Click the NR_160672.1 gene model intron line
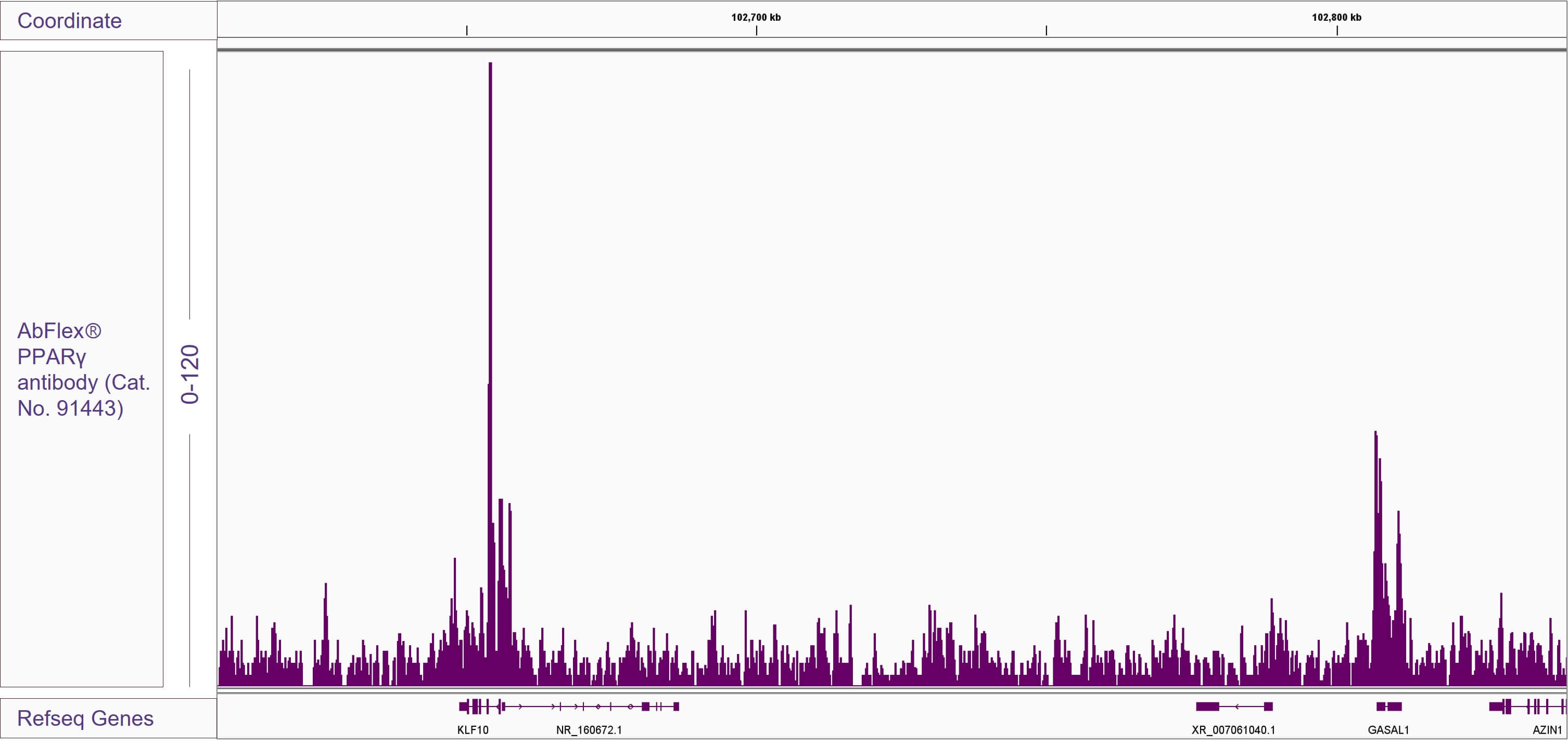This screenshot has width=1568, height=744. point(591,707)
